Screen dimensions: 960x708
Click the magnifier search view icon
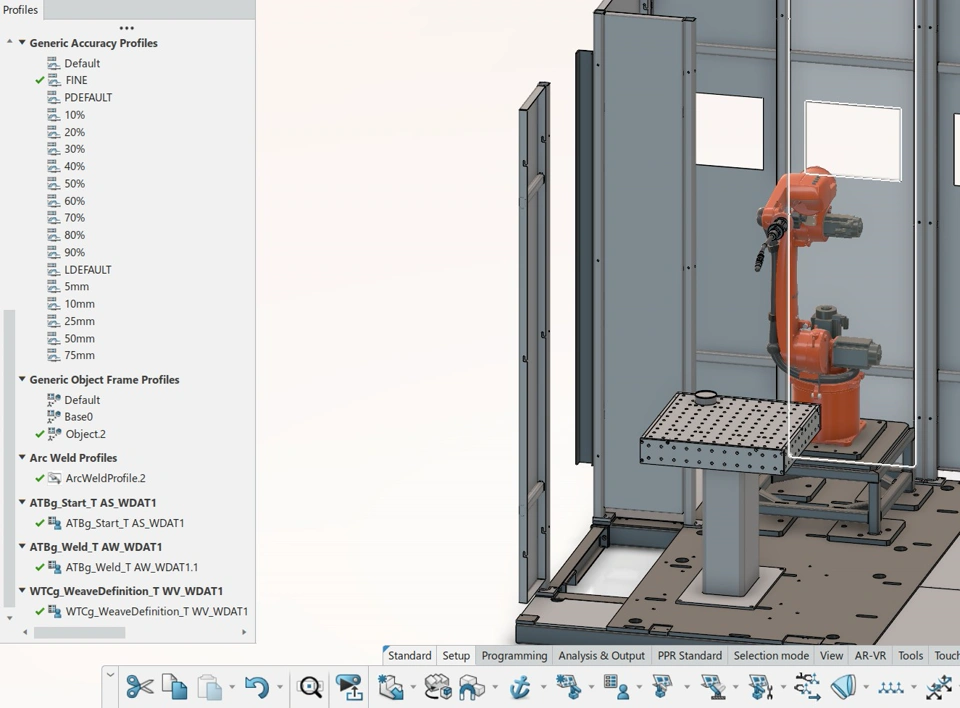[310, 687]
